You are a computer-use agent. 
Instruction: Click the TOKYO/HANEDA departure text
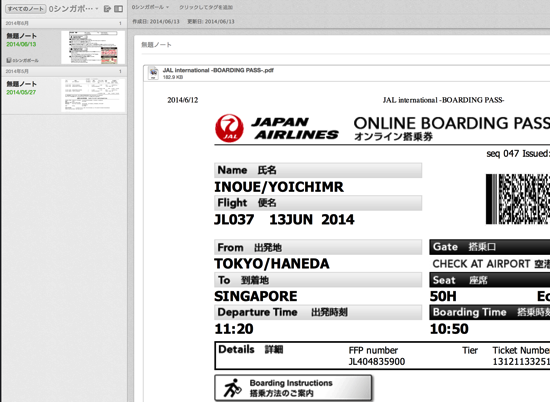click(272, 264)
